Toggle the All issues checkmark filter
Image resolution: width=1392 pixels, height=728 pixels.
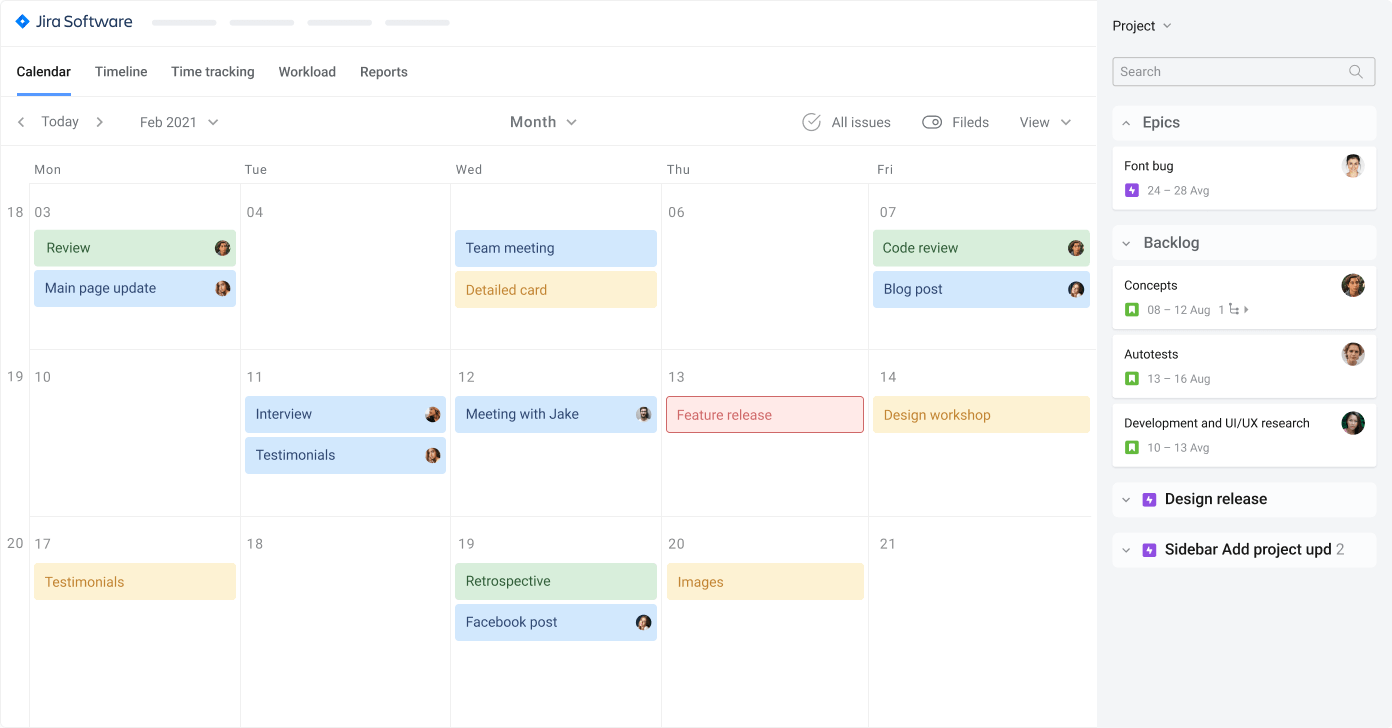tap(811, 121)
